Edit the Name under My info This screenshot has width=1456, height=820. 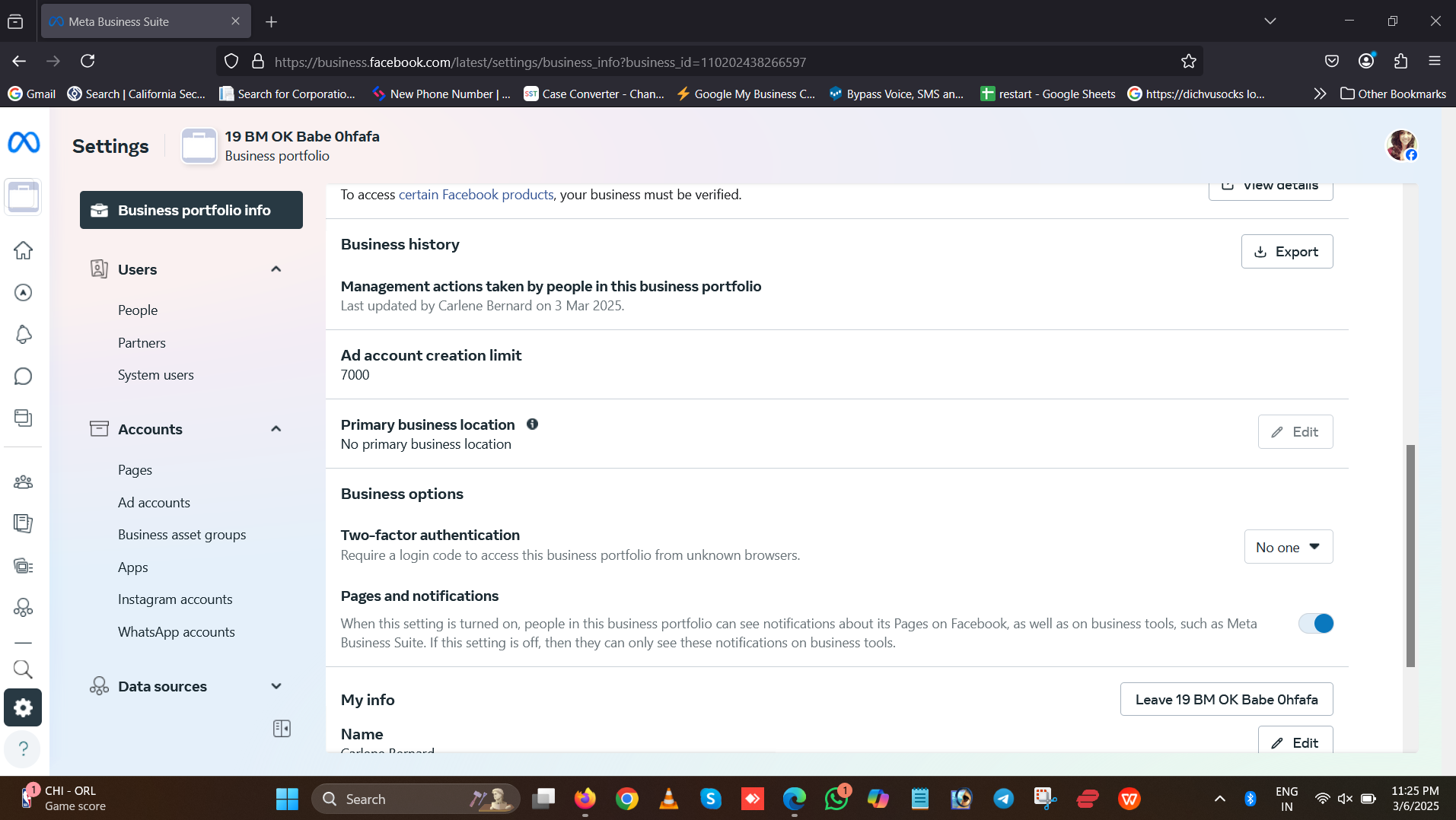[x=1295, y=740]
